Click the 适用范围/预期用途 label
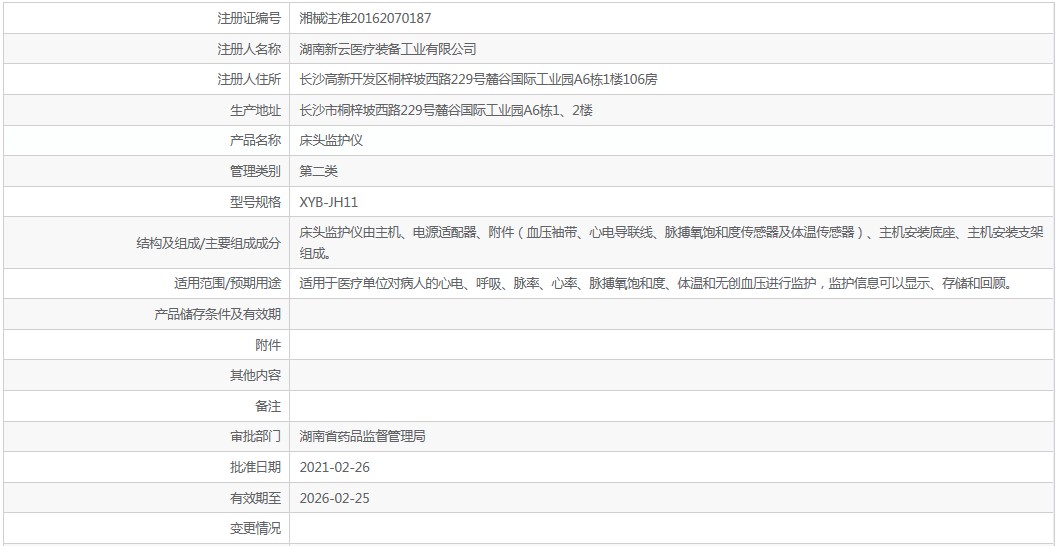 tap(227, 283)
